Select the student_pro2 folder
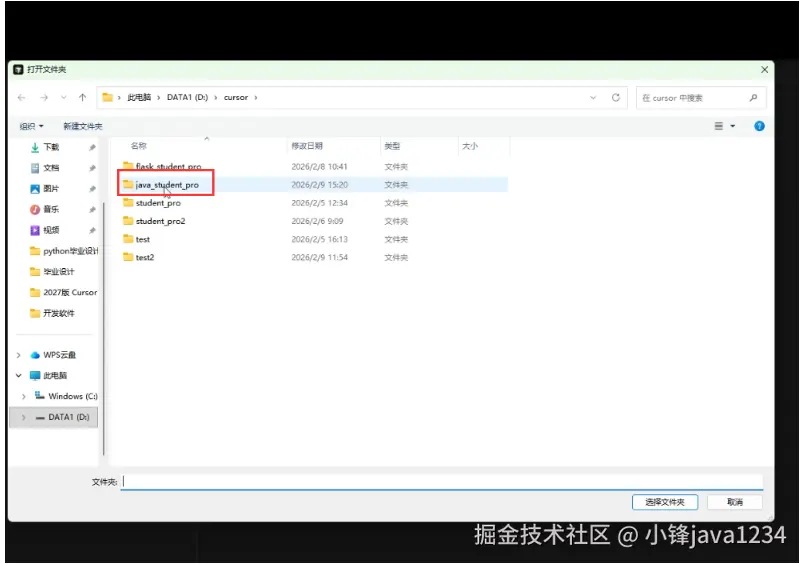Image resolution: width=804 pixels, height=566 pixels. point(160,221)
